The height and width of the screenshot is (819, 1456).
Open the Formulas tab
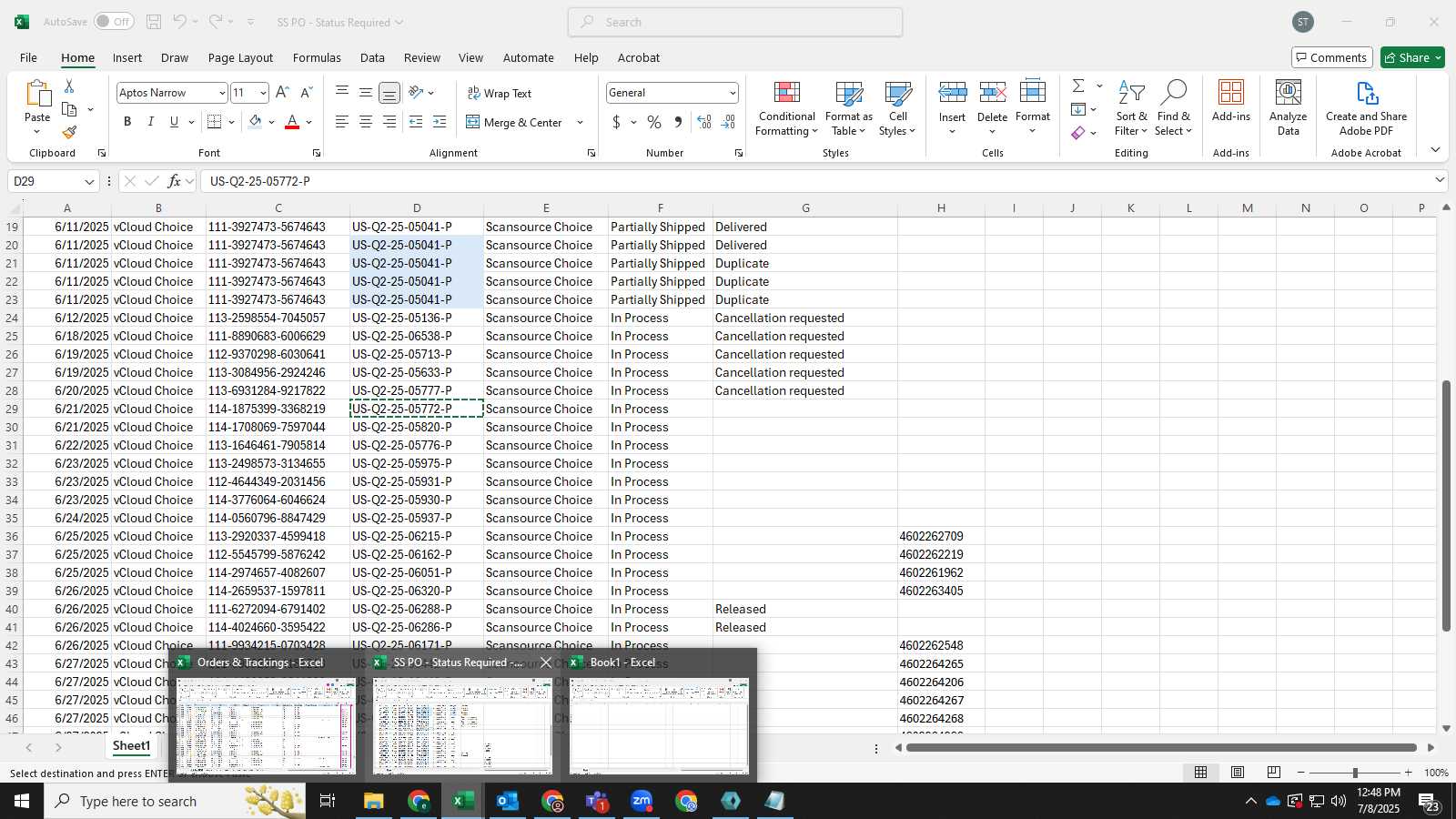(317, 57)
